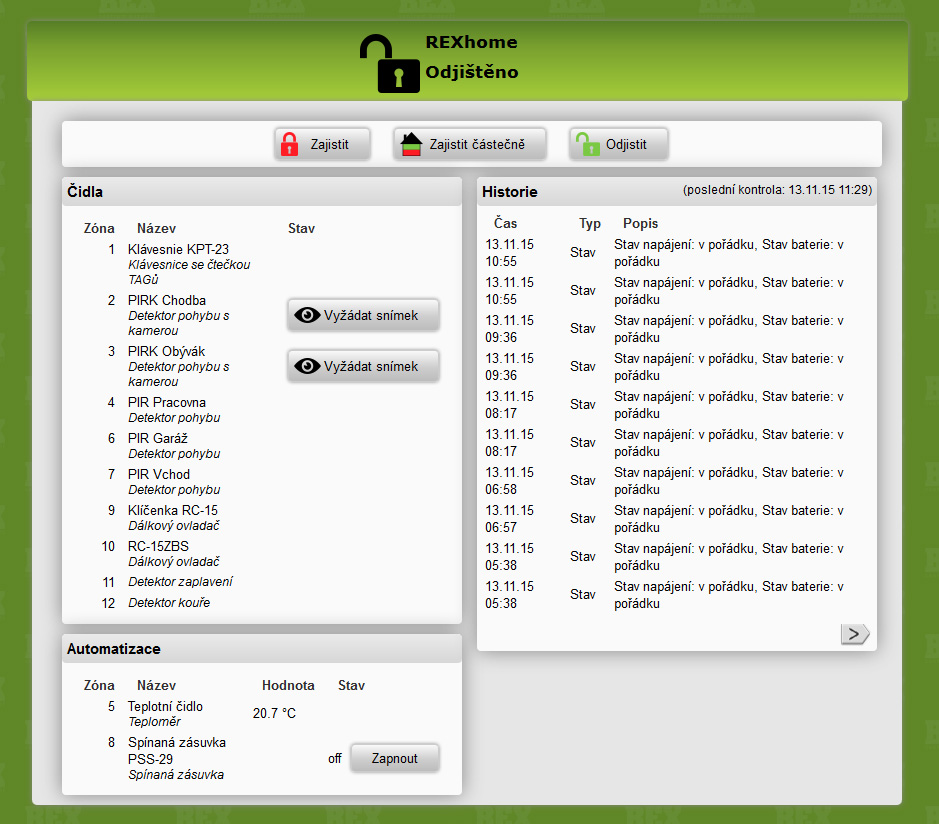Image resolution: width=939 pixels, height=824 pixels.
Task: Turn on Spínaná zásuvka PSS-29 with Zapnout
Action: click(394, 758)
